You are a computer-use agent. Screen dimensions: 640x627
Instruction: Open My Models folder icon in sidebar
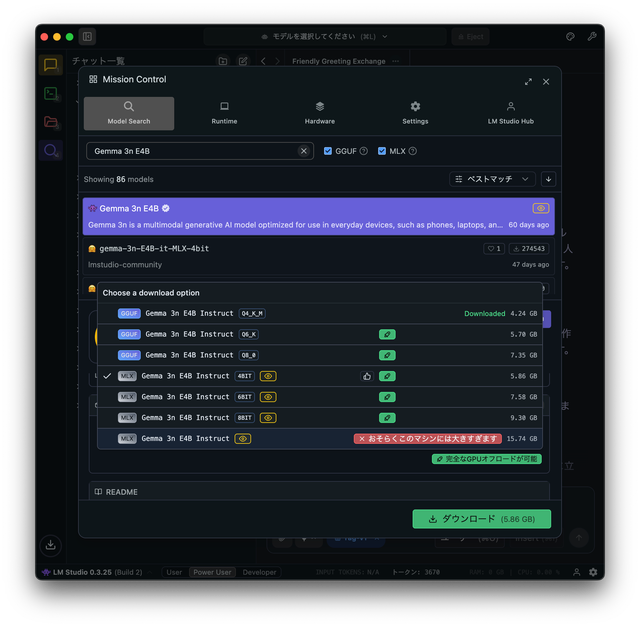tap(50, 122)
